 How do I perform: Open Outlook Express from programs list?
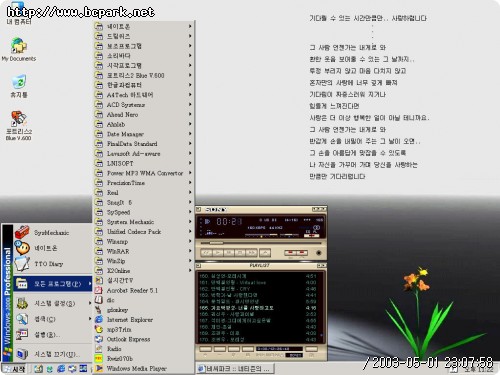(x=143, y=339)
